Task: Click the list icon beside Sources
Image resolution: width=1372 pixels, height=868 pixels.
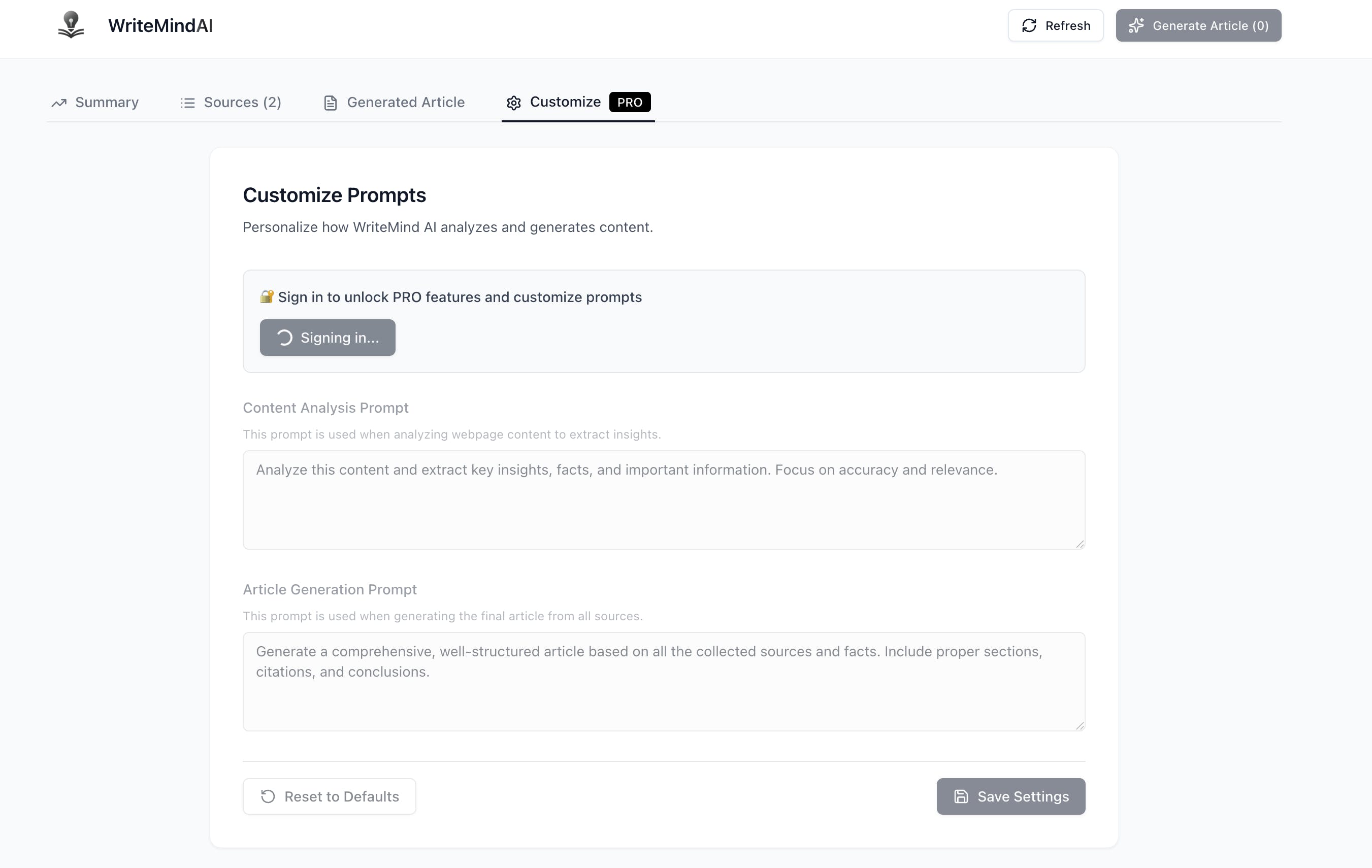Action: pyautogui.click(x=187, y=103)
